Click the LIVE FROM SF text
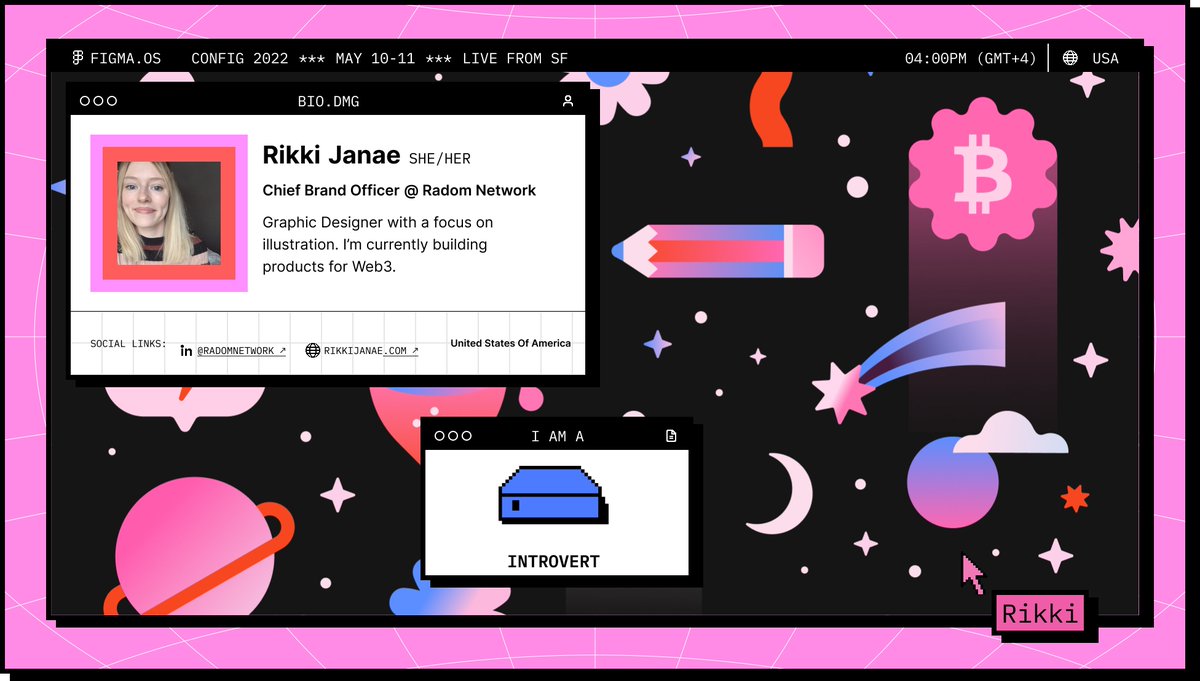Viewport: 1200px width, 681px height. (x=515, y=58)
